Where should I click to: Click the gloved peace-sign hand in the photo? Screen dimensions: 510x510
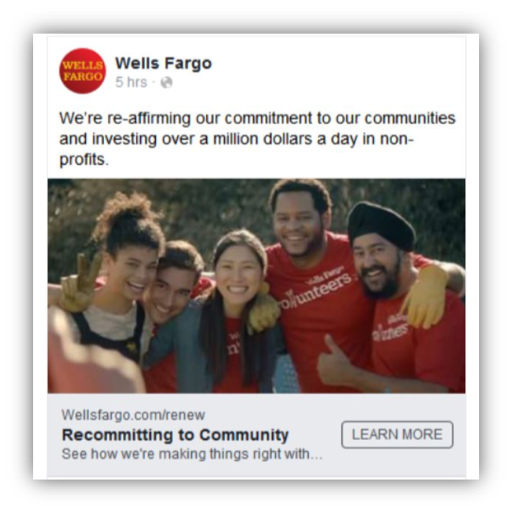(x=79, y=283)
